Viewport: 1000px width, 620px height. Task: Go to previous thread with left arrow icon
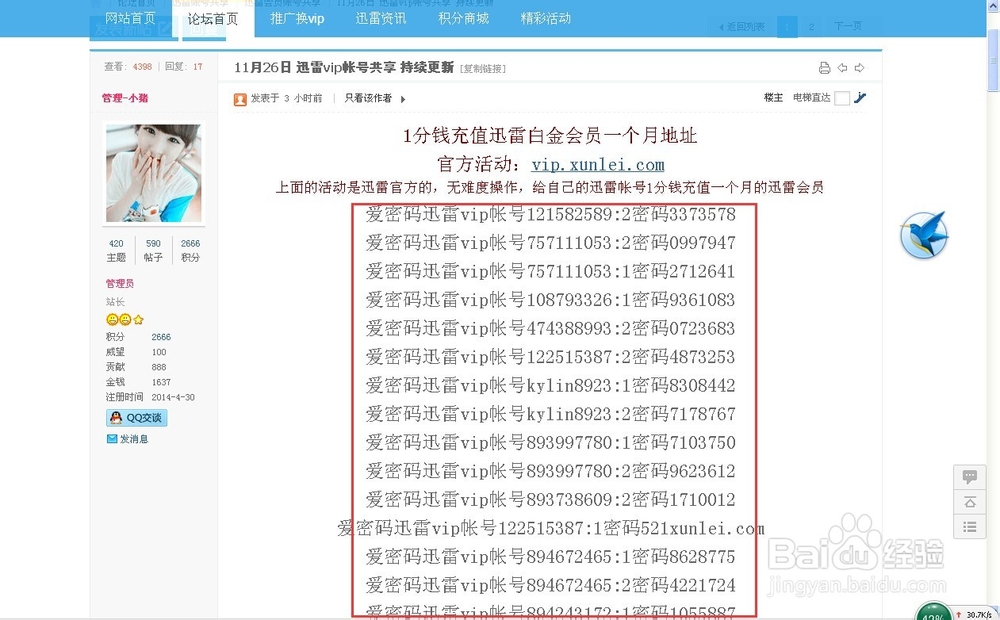842,68
